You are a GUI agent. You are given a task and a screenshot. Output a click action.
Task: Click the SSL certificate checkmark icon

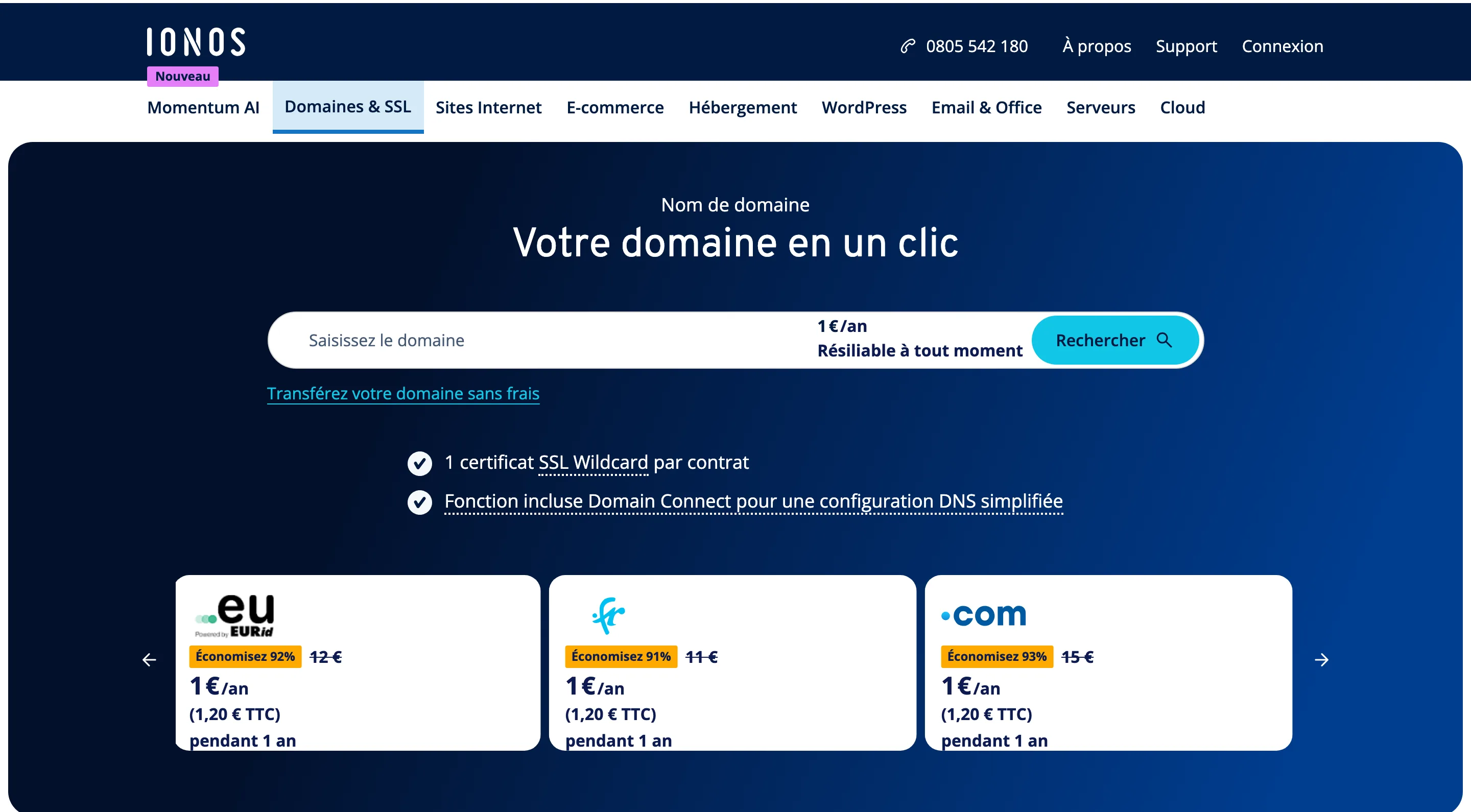(x=420, y=463)
